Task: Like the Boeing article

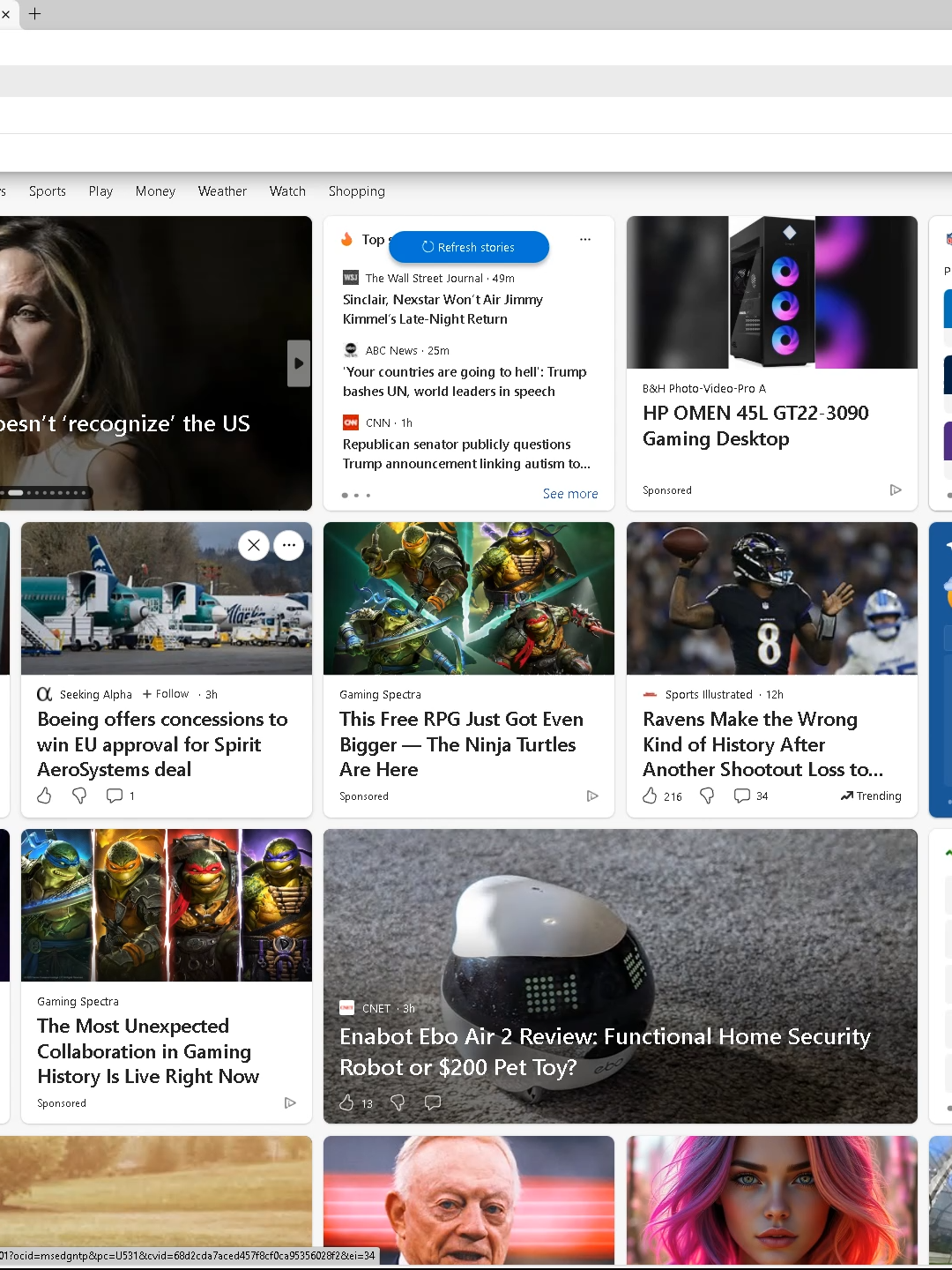Action: point(44,796)
